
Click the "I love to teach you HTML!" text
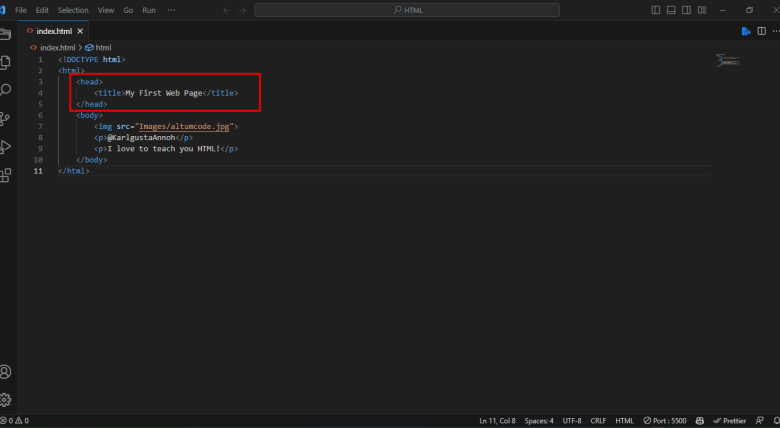point(164,149)
